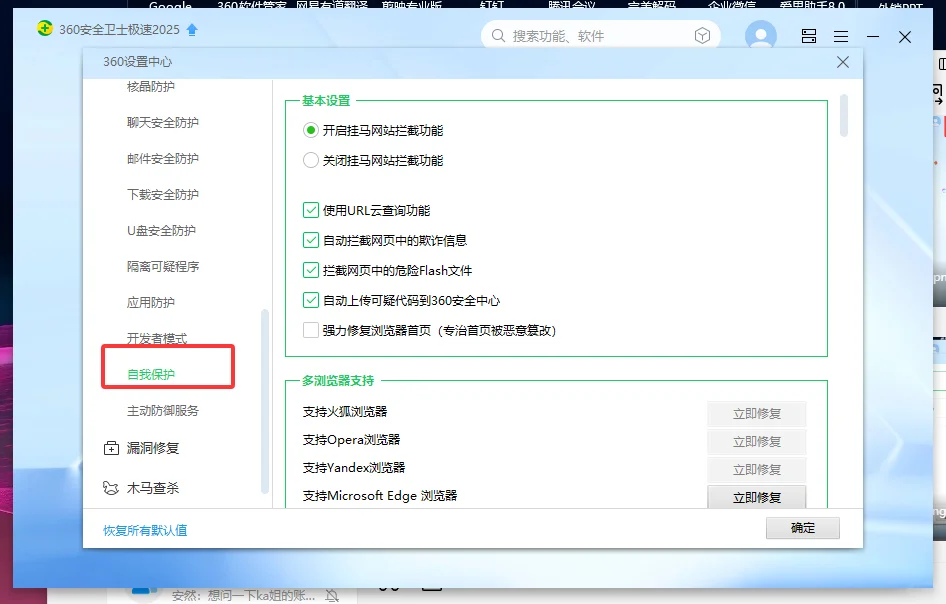Image resolution: width=946 pixels, height=604 pixels.
Task: Click the search magnifier icon
Action: (x=498, y=36)
